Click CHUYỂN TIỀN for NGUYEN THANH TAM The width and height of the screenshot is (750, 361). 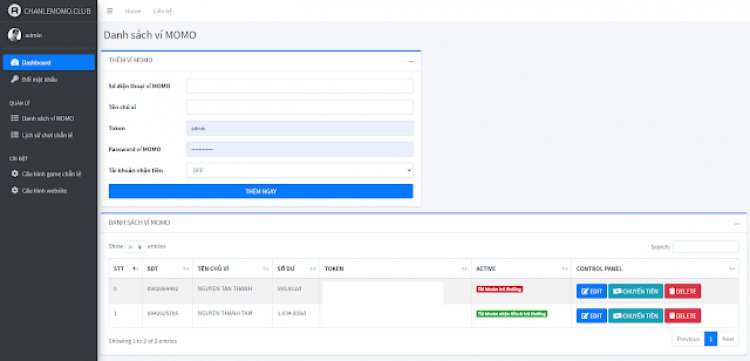636,316
